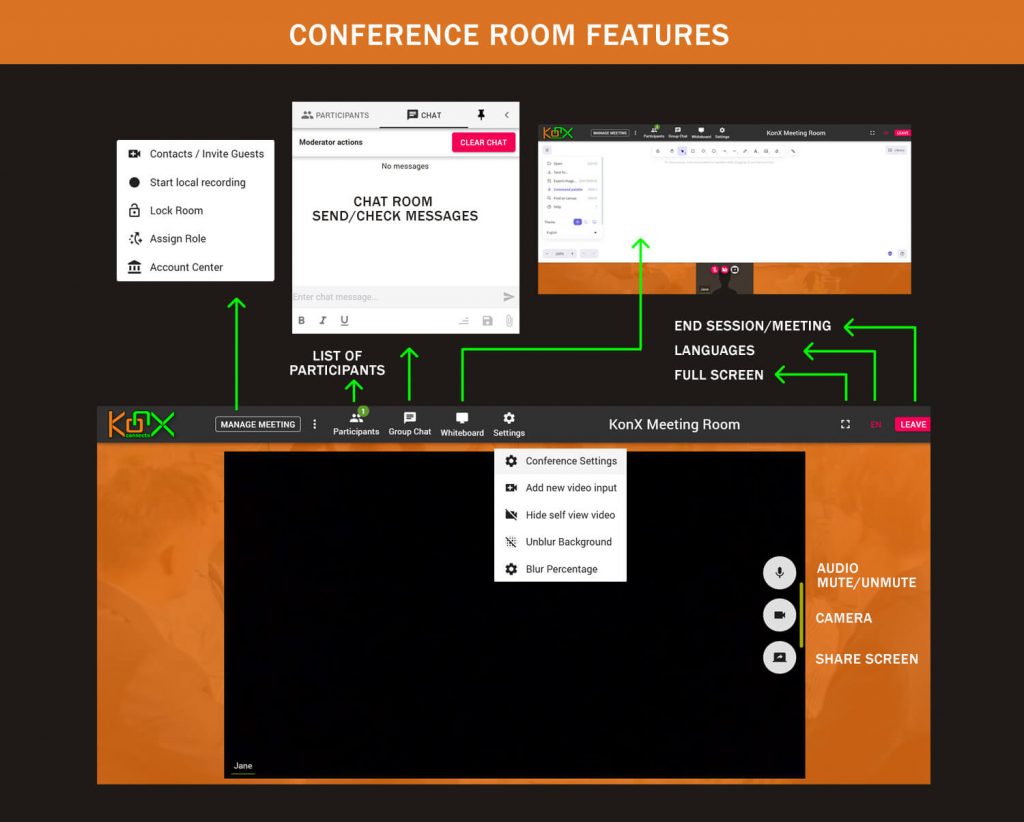This screenshot has width=1024, height=822.
Task: Mute audio with the microphone icon
Action: click(779, 573)
